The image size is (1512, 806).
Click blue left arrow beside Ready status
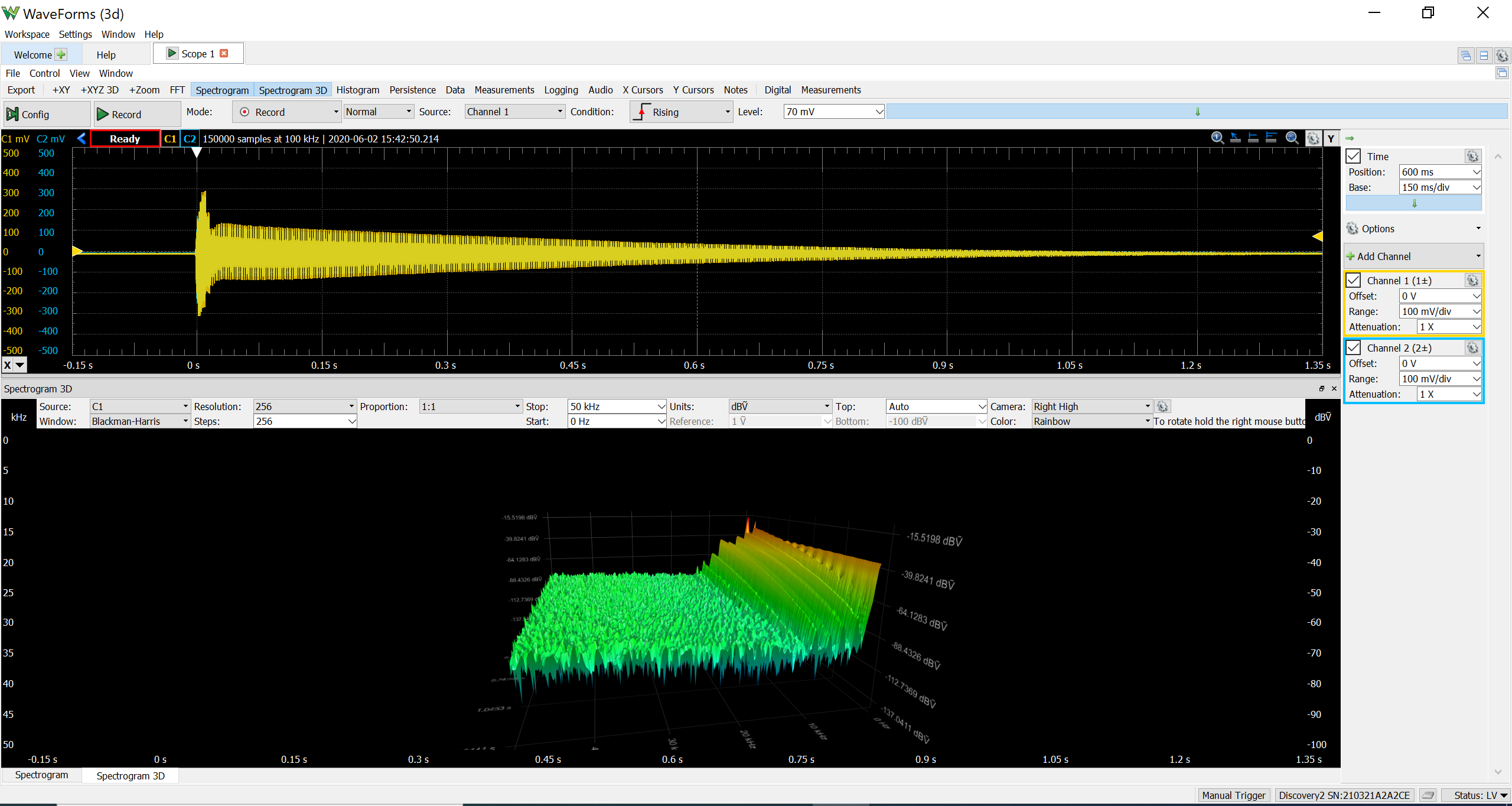click(x=82, y=138)
